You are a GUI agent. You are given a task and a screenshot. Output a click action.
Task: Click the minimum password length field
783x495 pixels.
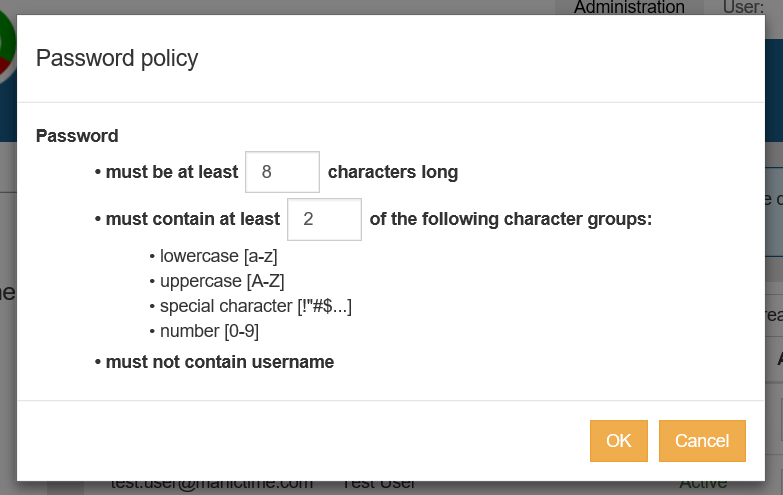(282, 172)
